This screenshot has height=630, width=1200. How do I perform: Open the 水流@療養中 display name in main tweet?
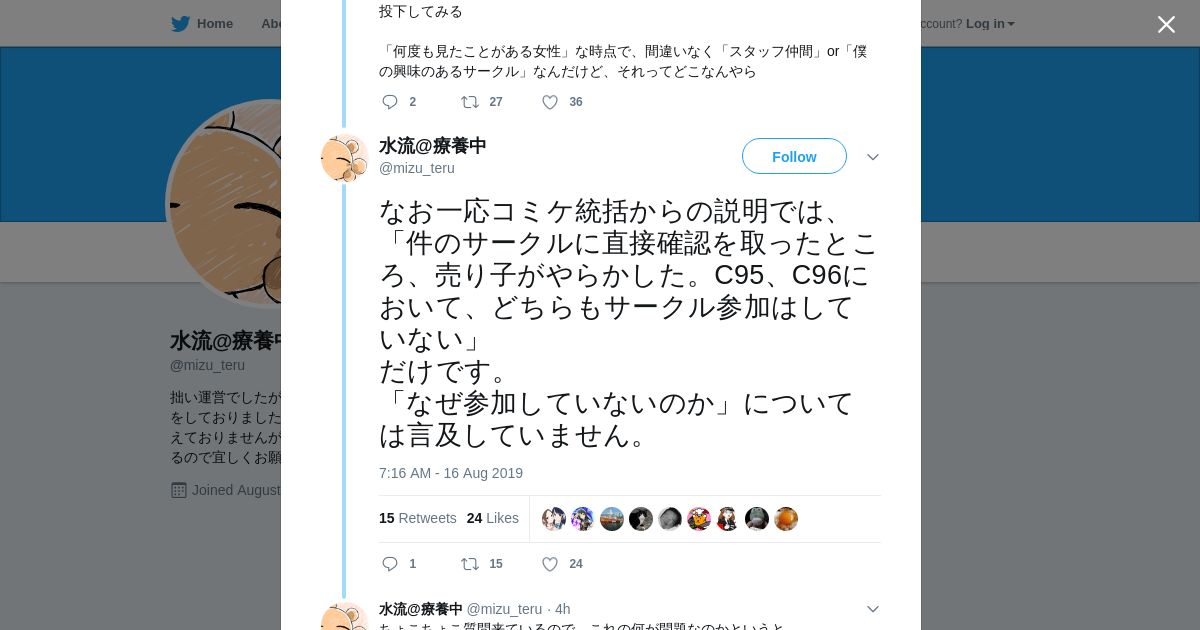point(432,146)
